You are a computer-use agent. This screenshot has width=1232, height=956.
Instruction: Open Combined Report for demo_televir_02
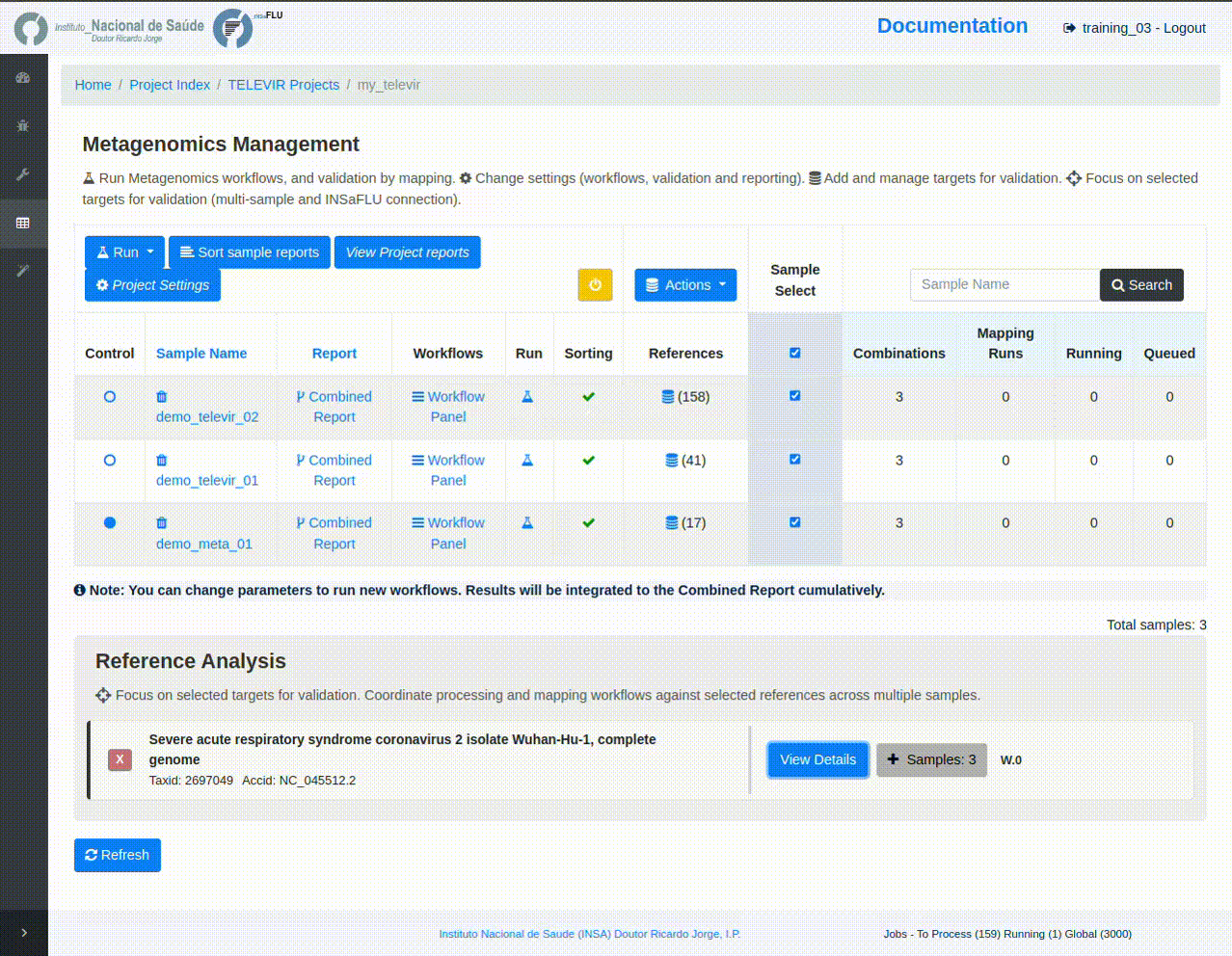click(335, 407)
